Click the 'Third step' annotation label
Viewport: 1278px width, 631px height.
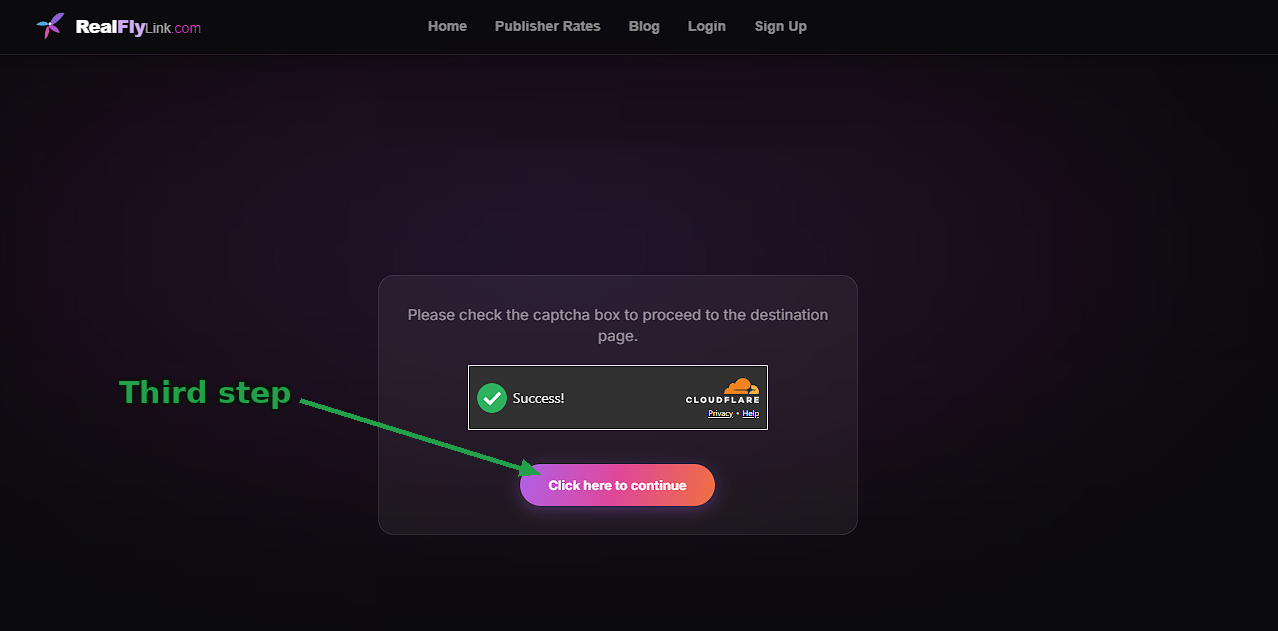pyautogui.click(x=205, y=392)
